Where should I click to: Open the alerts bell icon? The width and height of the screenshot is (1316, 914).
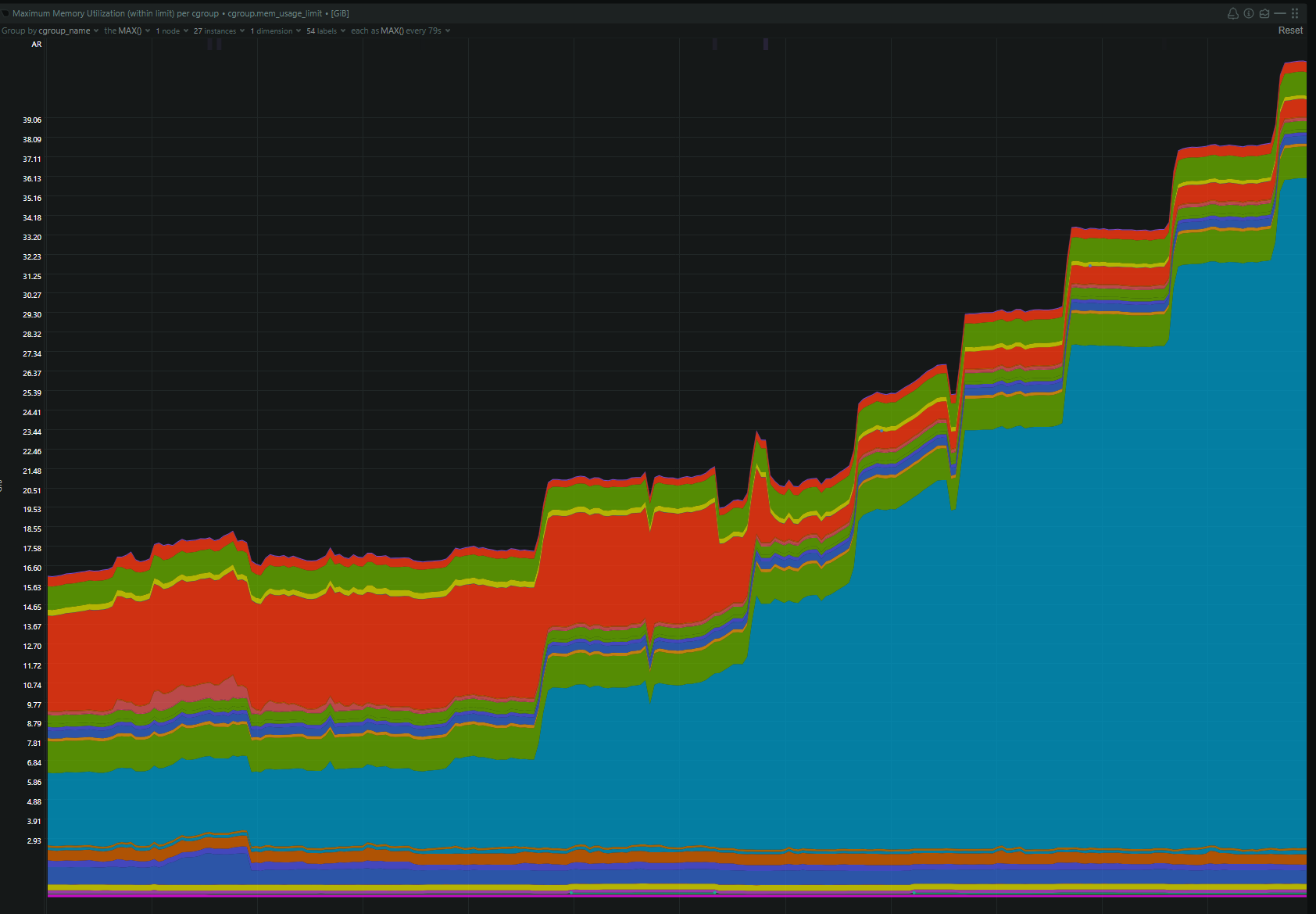pyautogui.click(x=1233, y=13)
